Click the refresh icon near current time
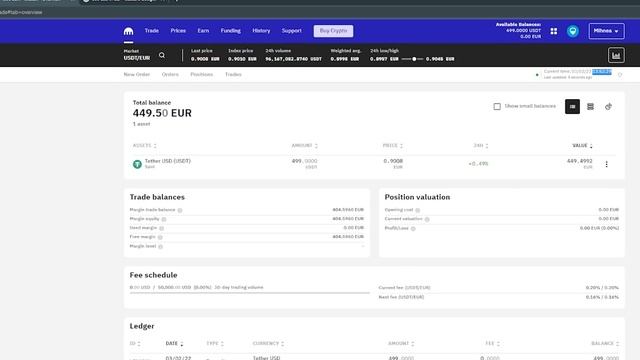 pos(620,75)
